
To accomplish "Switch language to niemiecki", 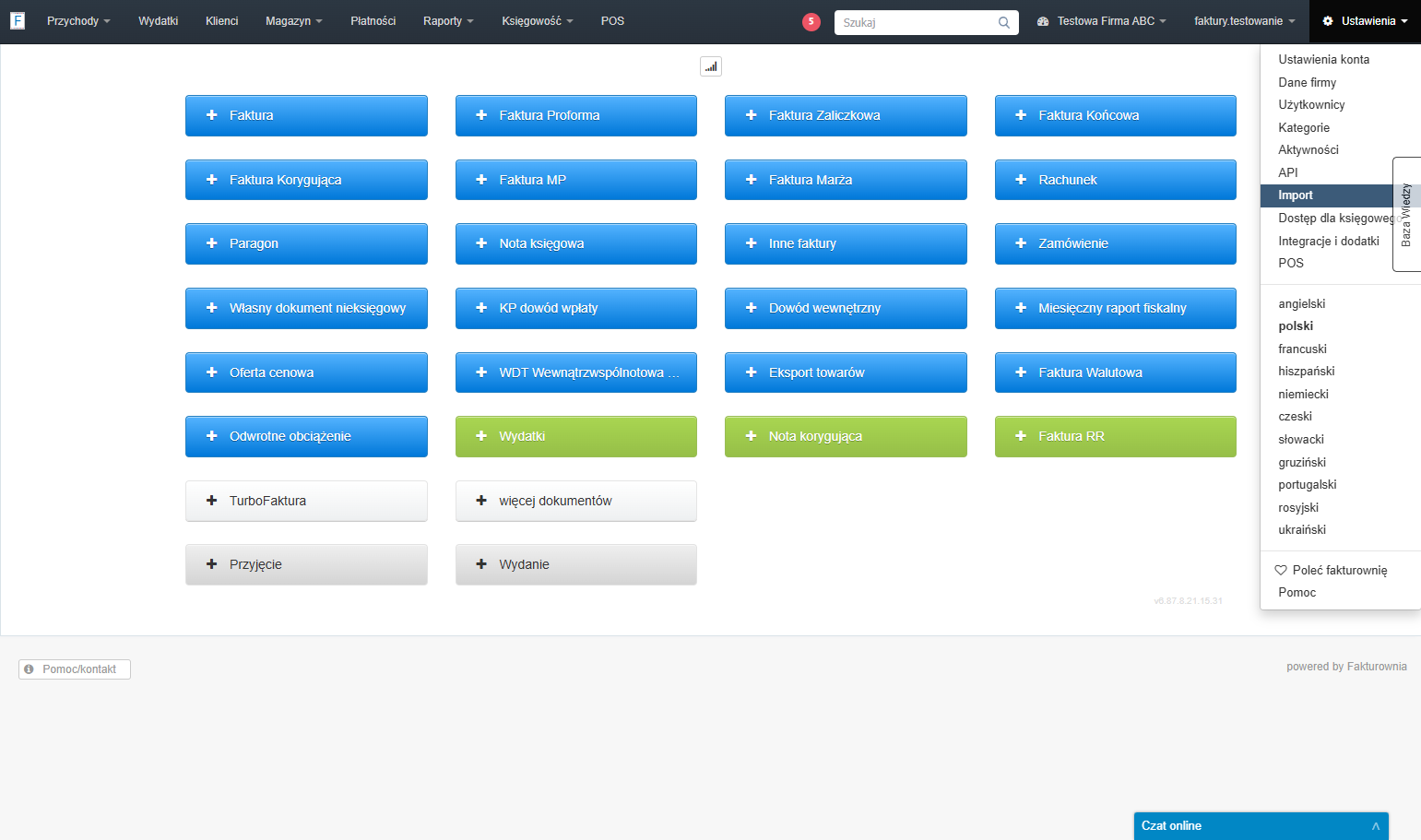I will click(1303, 394).
